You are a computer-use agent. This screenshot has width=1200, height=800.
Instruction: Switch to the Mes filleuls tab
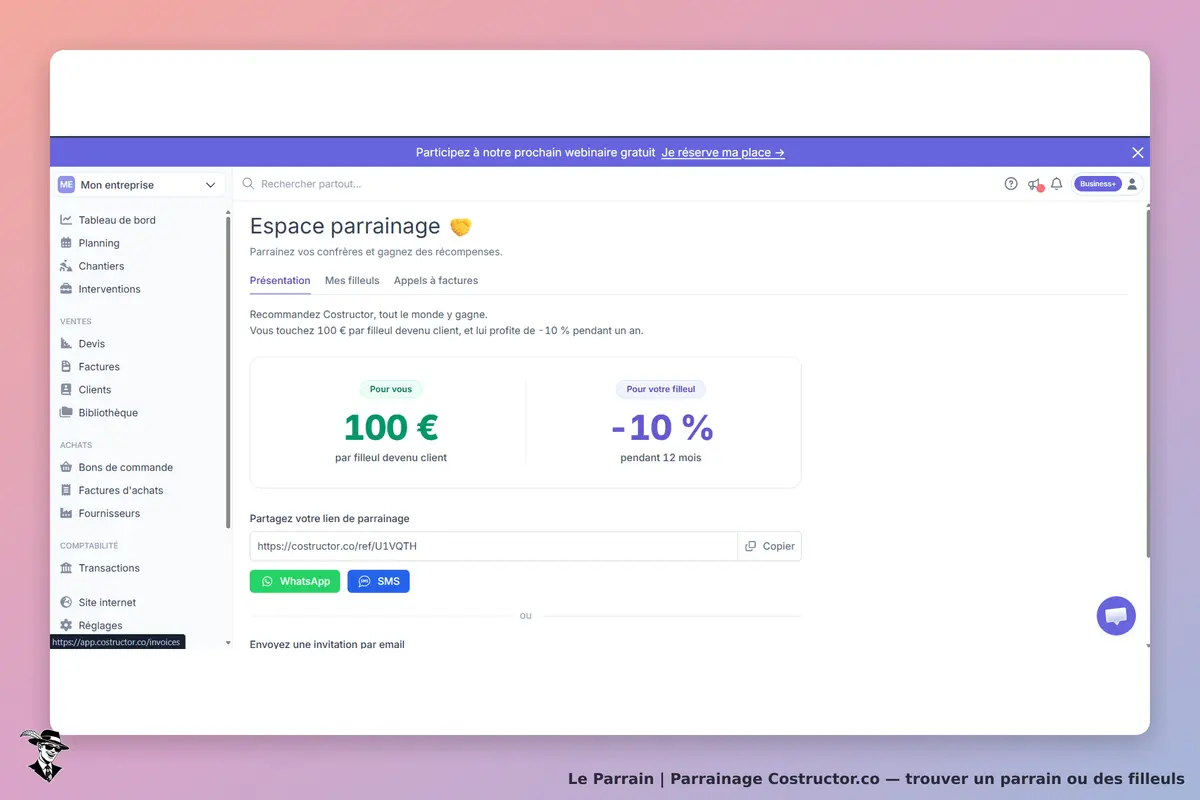tap(352, 281)
